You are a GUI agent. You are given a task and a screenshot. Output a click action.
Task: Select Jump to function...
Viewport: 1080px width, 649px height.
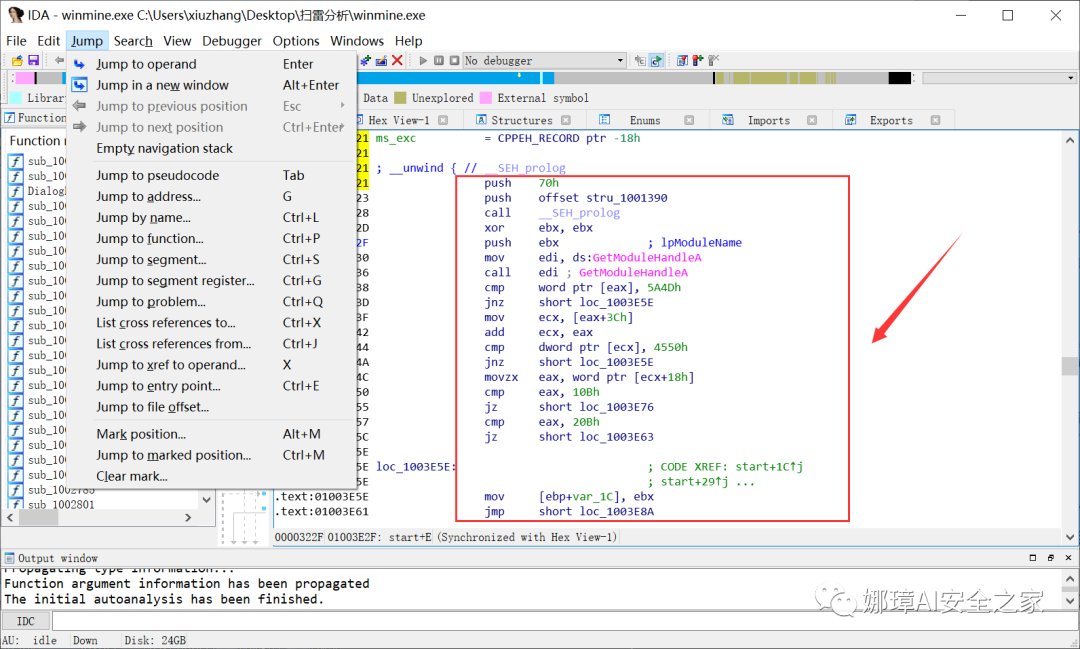tap(211, 238)
